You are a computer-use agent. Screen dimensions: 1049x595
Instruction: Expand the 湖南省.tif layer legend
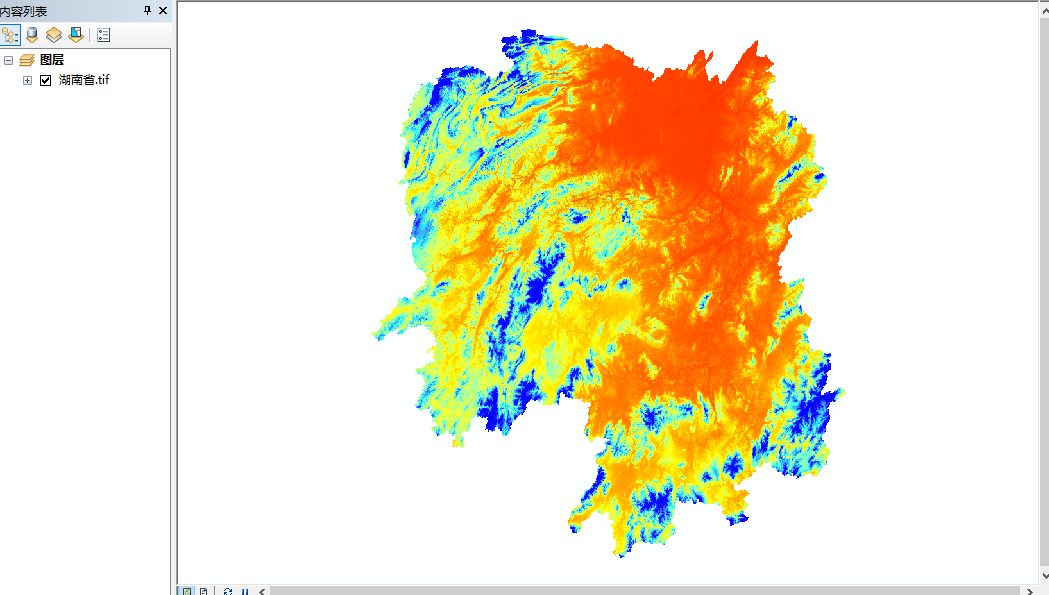27,80
